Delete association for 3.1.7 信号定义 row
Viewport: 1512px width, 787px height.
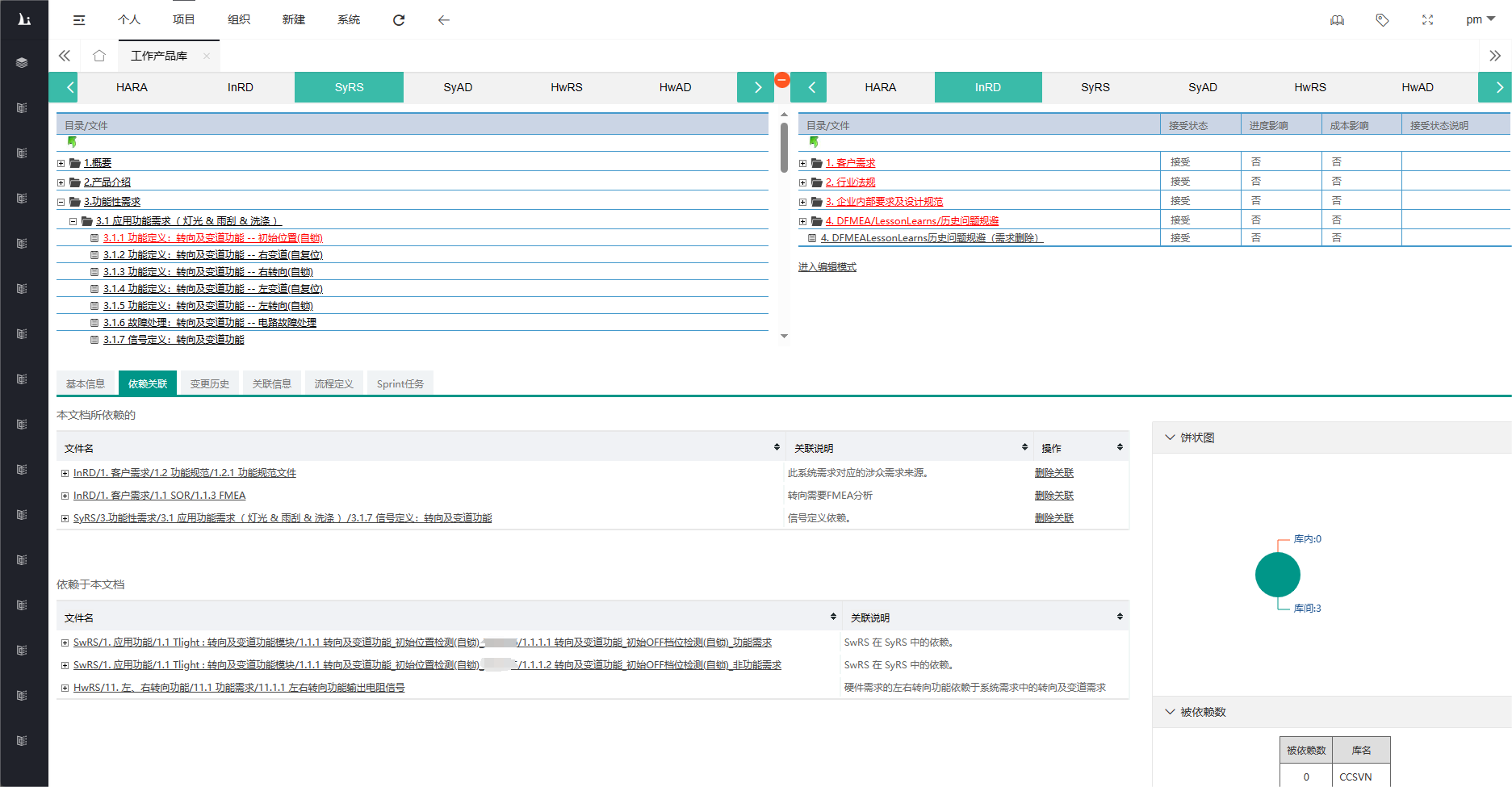pos(1054,518)
